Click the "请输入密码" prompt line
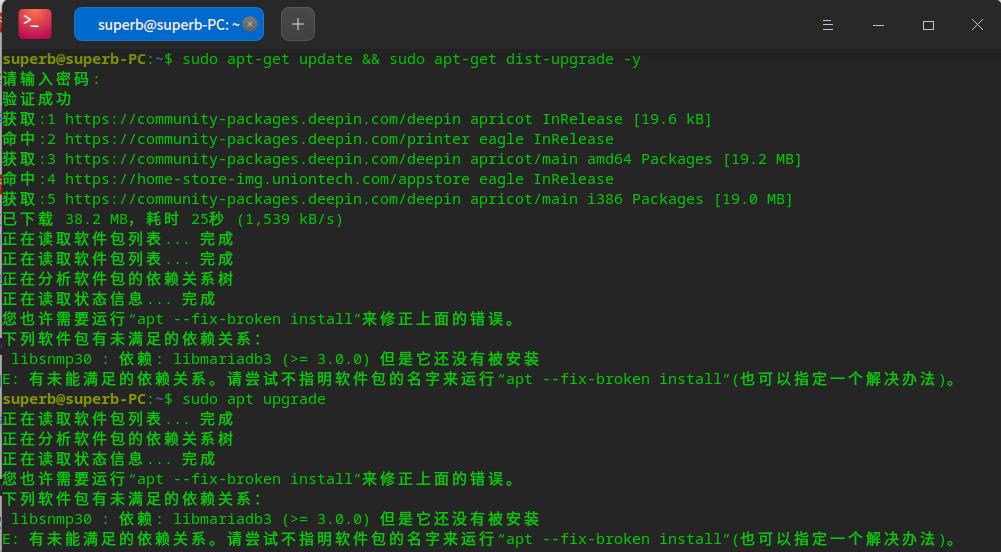This screenshot has width=1001, height=552. (x=50, y=79)
